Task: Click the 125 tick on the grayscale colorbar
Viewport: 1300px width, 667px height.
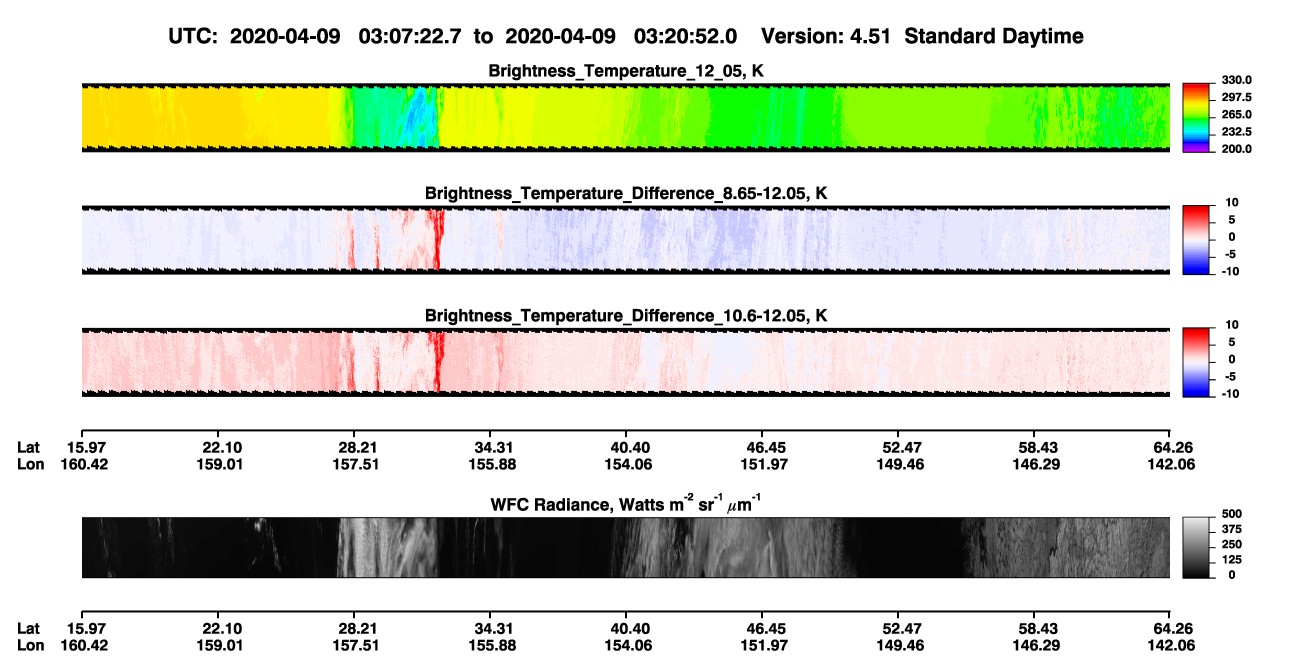Action: [x=1231, y=560]
